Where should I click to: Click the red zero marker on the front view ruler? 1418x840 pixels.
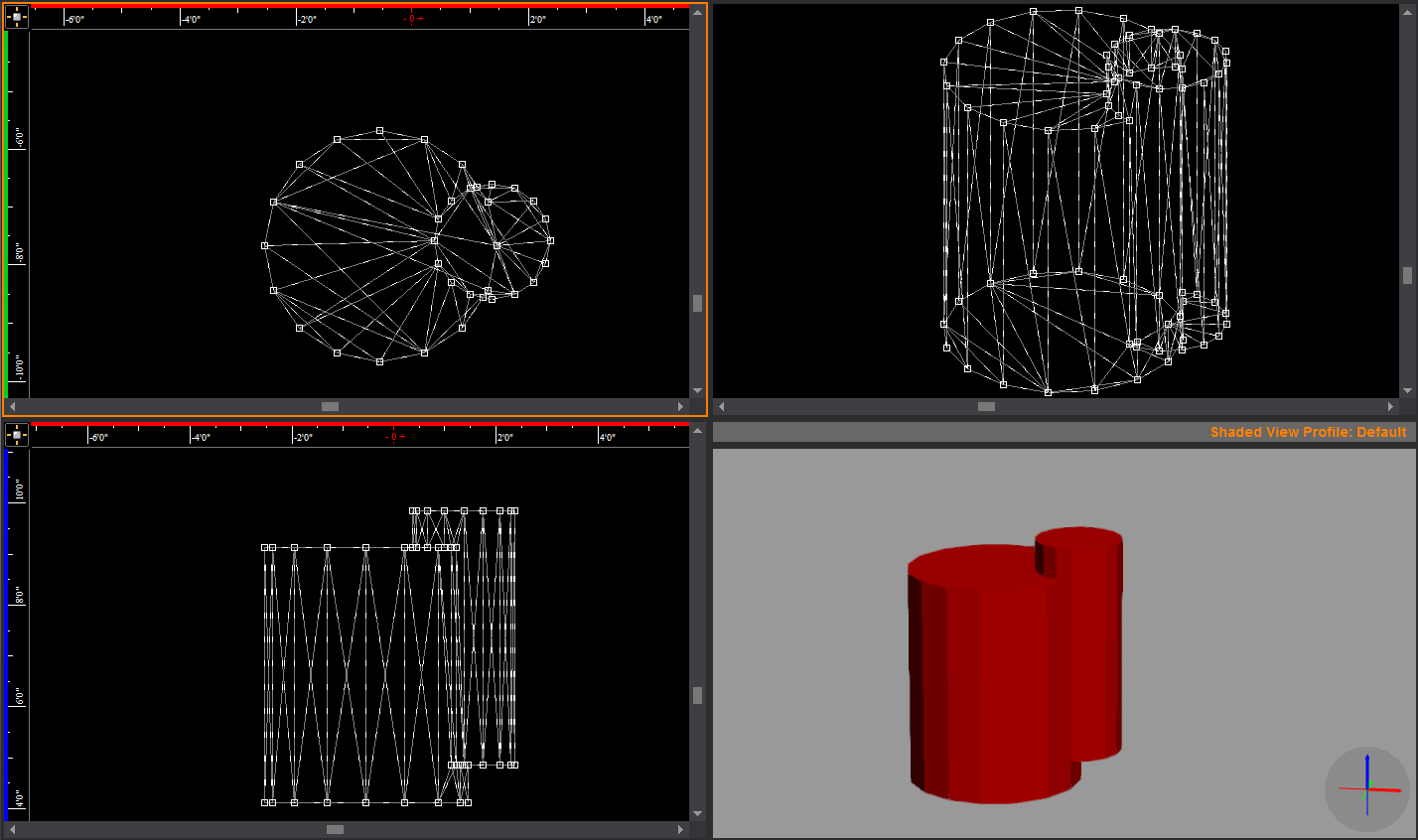(394, 437)
